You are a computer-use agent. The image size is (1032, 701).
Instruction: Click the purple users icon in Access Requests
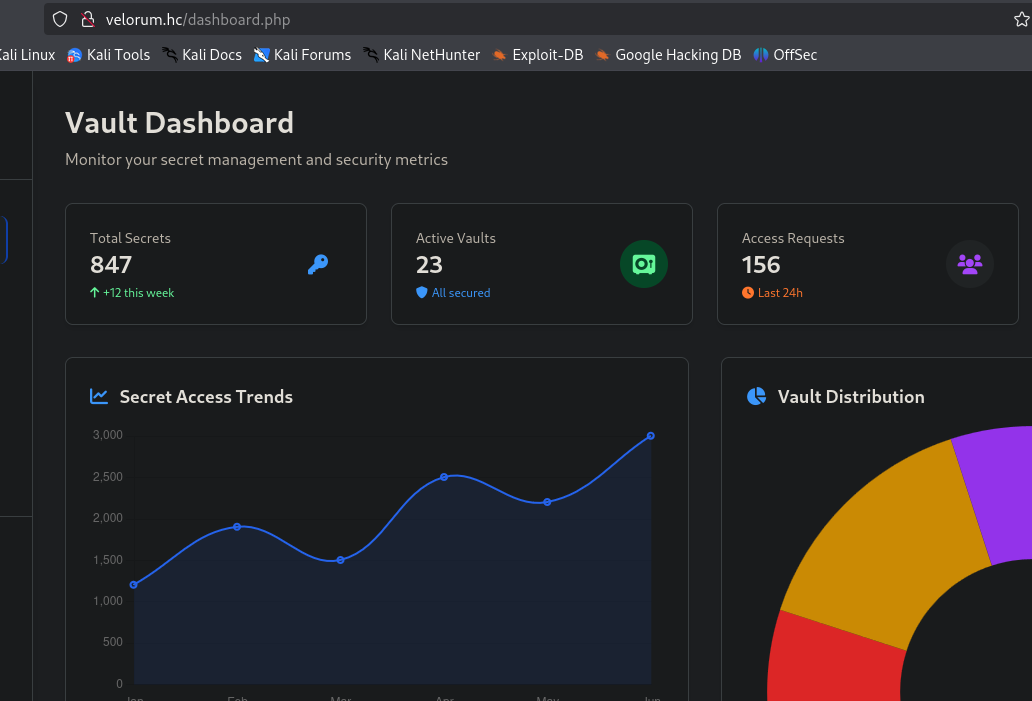point(969,264)
